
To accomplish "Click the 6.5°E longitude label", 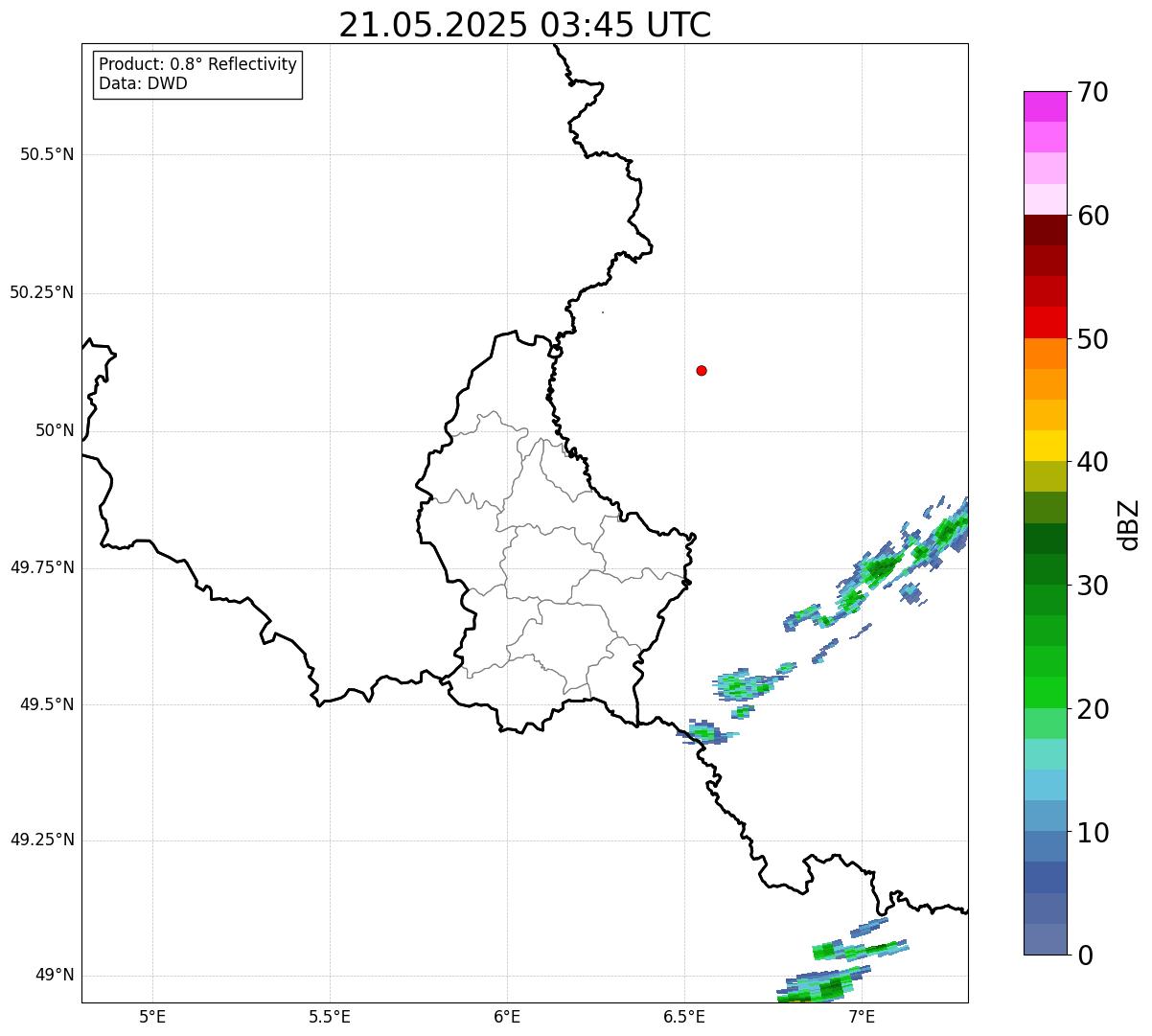I will (684, 1016).
